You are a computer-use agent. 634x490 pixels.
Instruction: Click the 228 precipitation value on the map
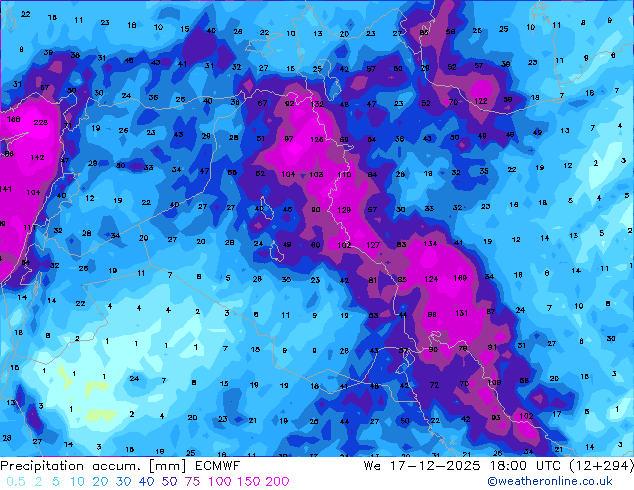(x=40, y=122)
